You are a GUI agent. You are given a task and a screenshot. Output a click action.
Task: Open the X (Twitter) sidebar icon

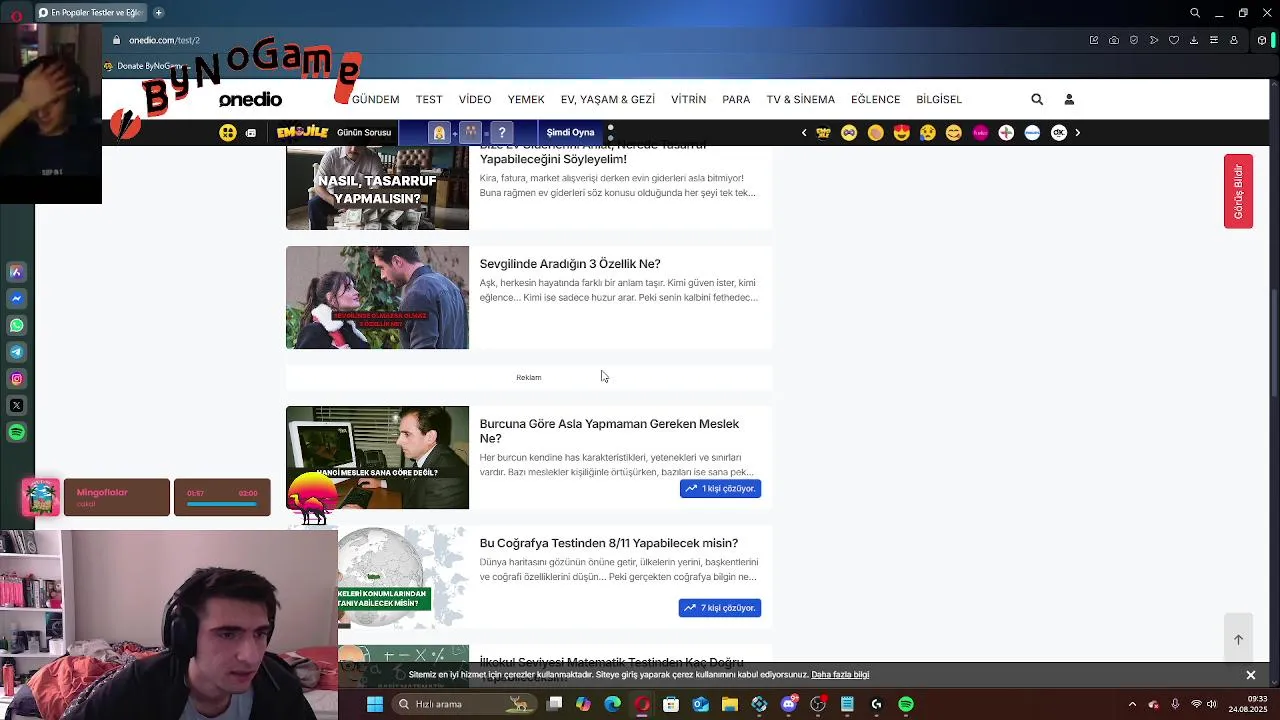pos(17,405)
